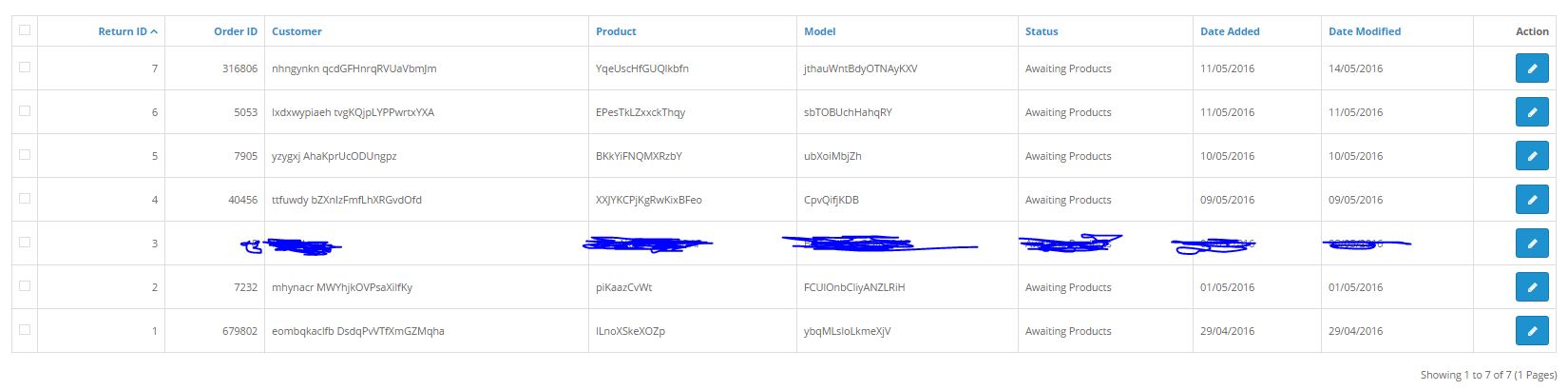Tick the select-all checkbox in the header
The image size is (1568, 390).
coord(25,29)
